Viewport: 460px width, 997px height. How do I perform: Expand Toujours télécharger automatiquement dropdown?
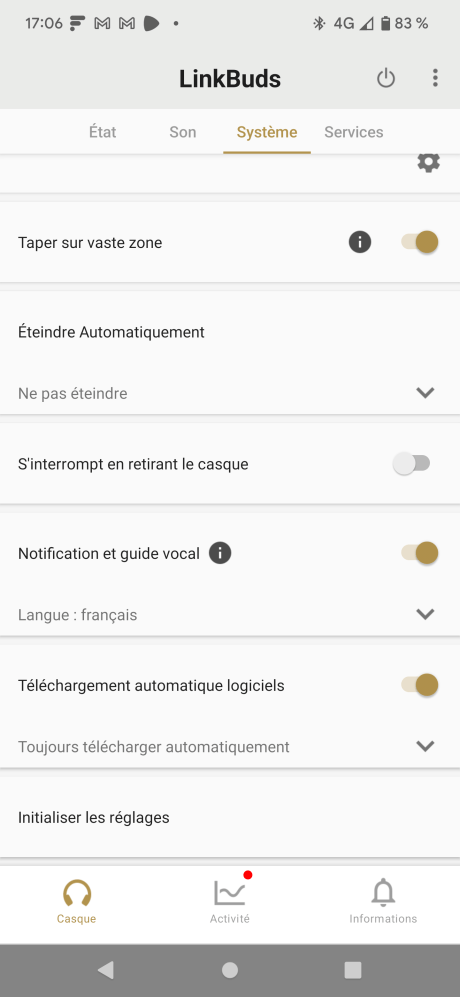[230, 746]
